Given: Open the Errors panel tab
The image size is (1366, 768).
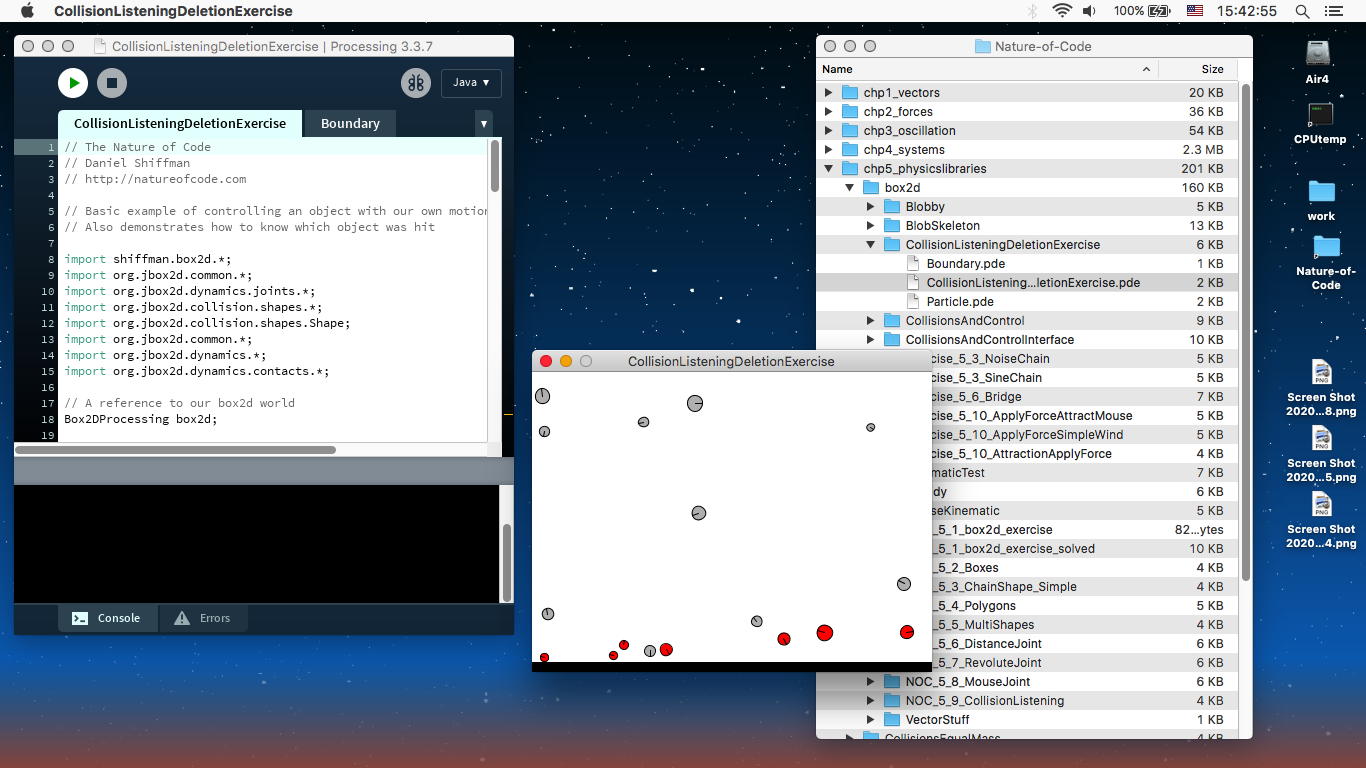Looking at the screenshot, I should coord(203,618).
